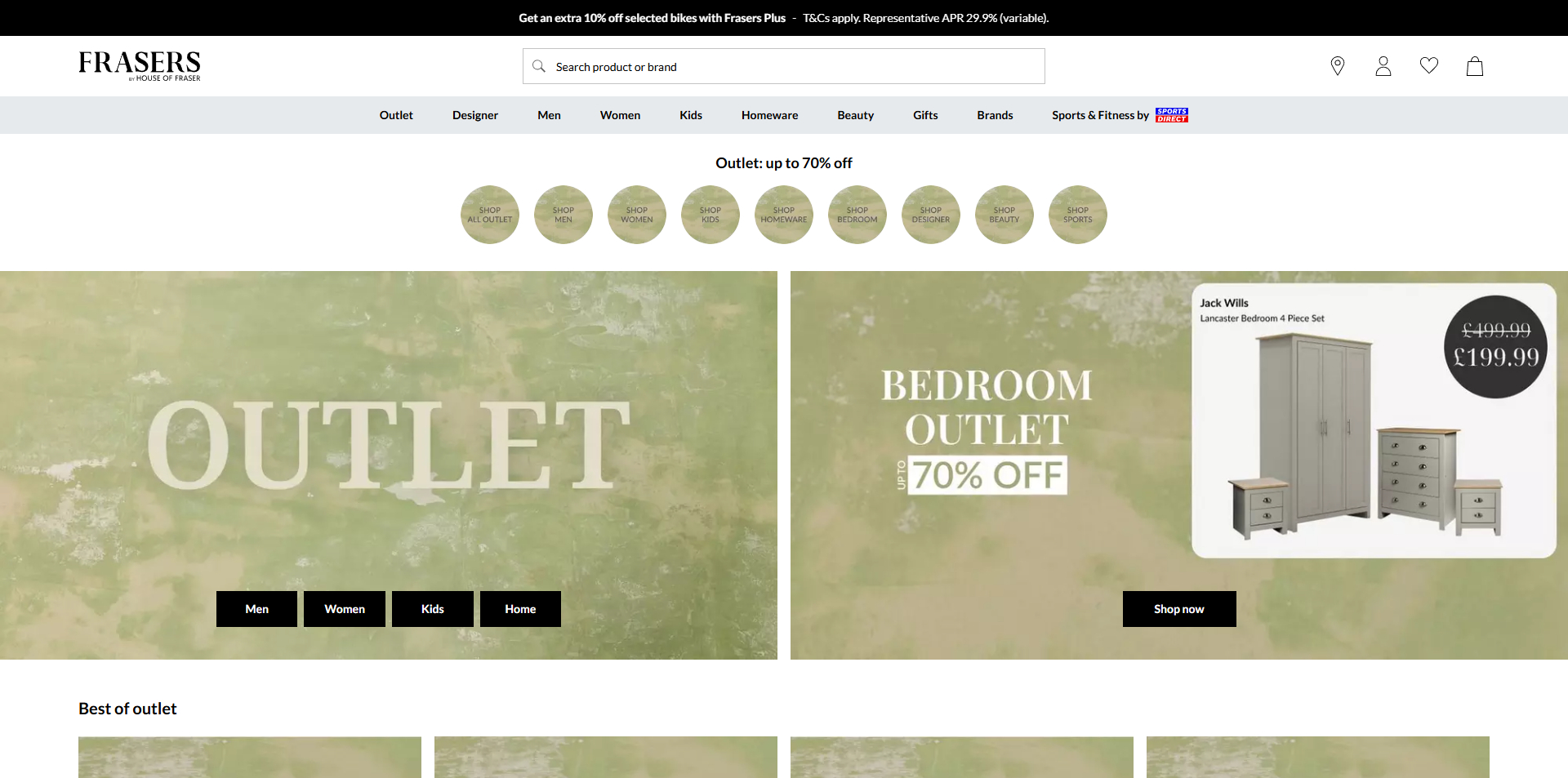Click the Kids button on Outlet banner
The height and width of the screenshot is (778, 1568).
pos(433,609)
